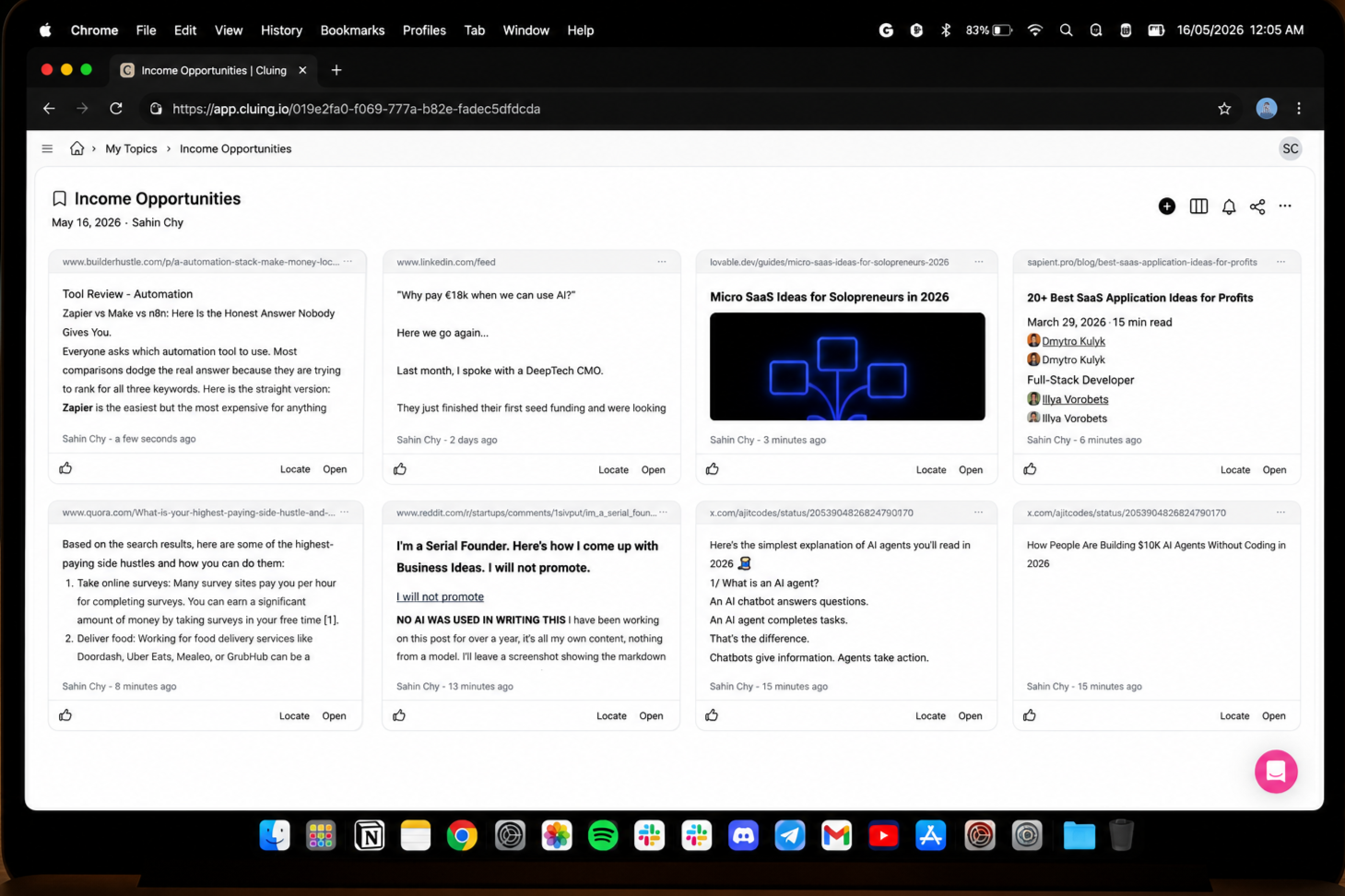Like the quora side hustle card

point(65,715)
